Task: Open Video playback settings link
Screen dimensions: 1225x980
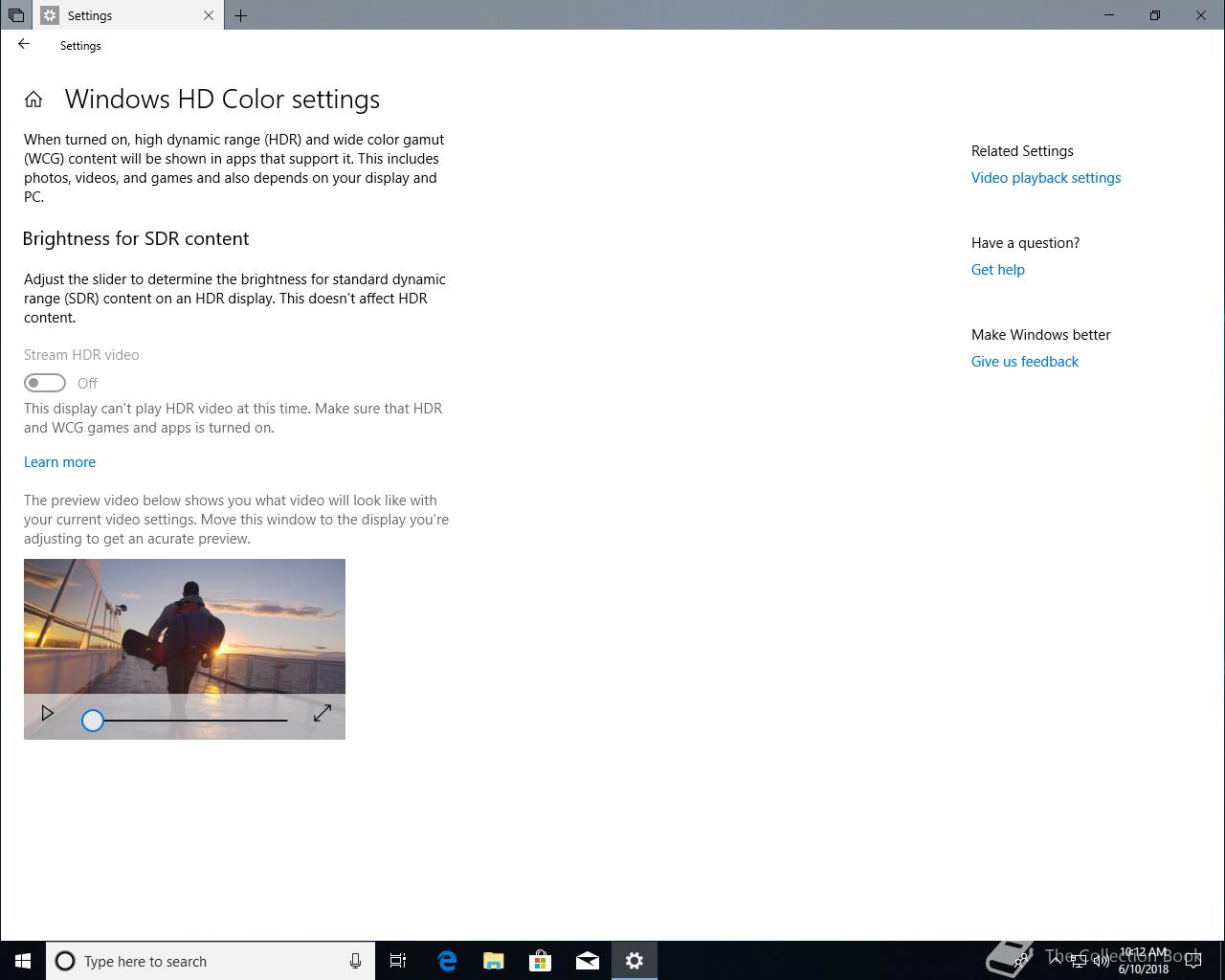Action: click(1046, 178)
